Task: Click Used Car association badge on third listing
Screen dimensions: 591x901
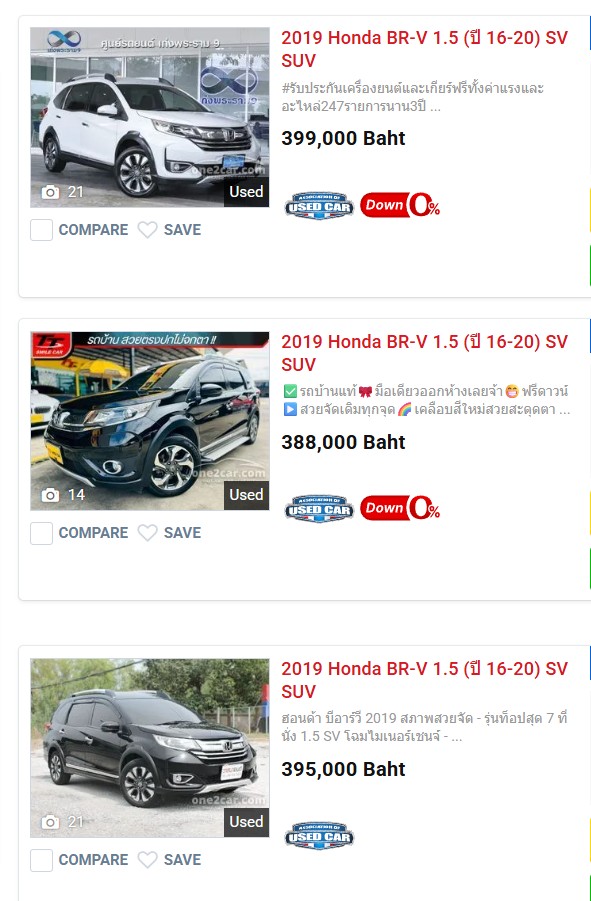Action: coord(319,835)
